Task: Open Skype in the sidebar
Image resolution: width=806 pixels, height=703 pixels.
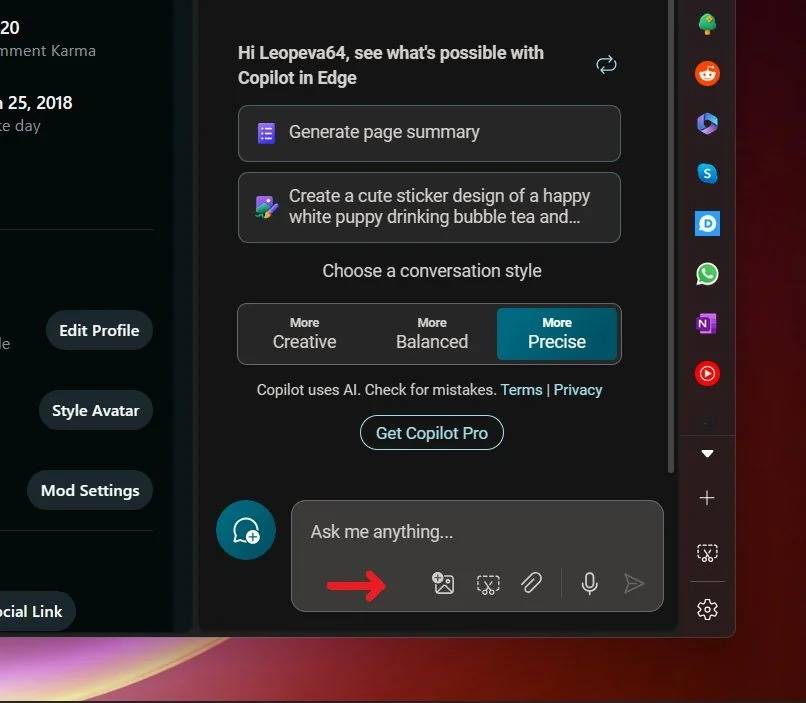Action: 707,173
